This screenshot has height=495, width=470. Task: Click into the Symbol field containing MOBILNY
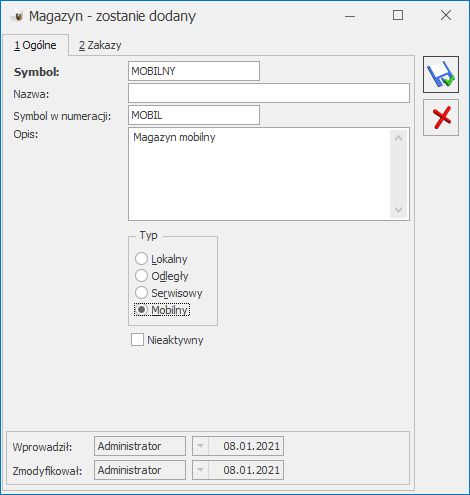(194, 71)
